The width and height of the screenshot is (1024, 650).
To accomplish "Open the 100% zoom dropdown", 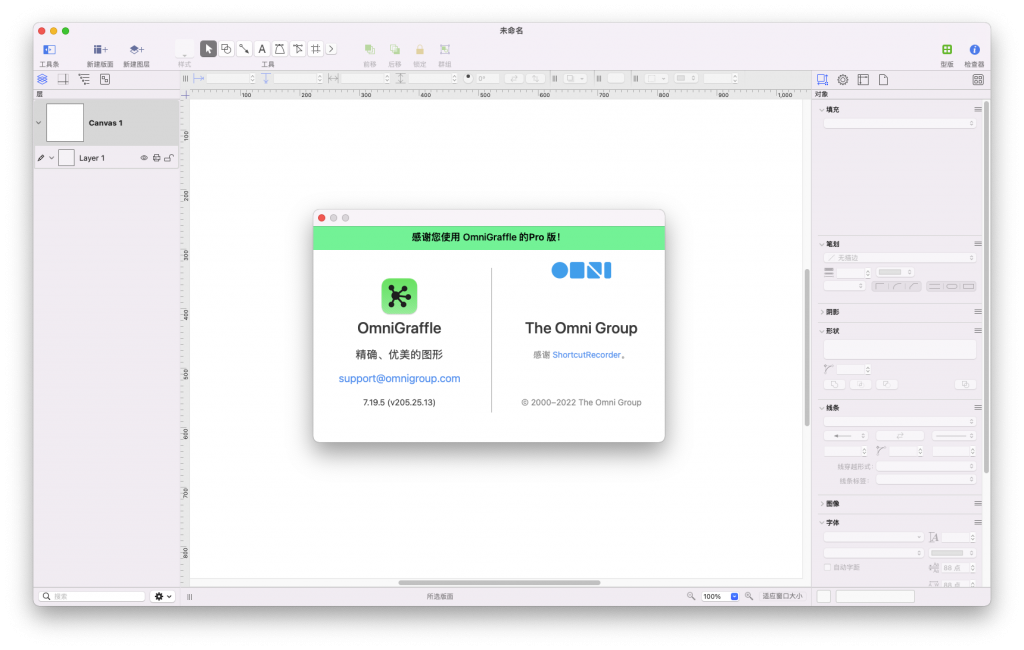I will [x=734, y=596].
